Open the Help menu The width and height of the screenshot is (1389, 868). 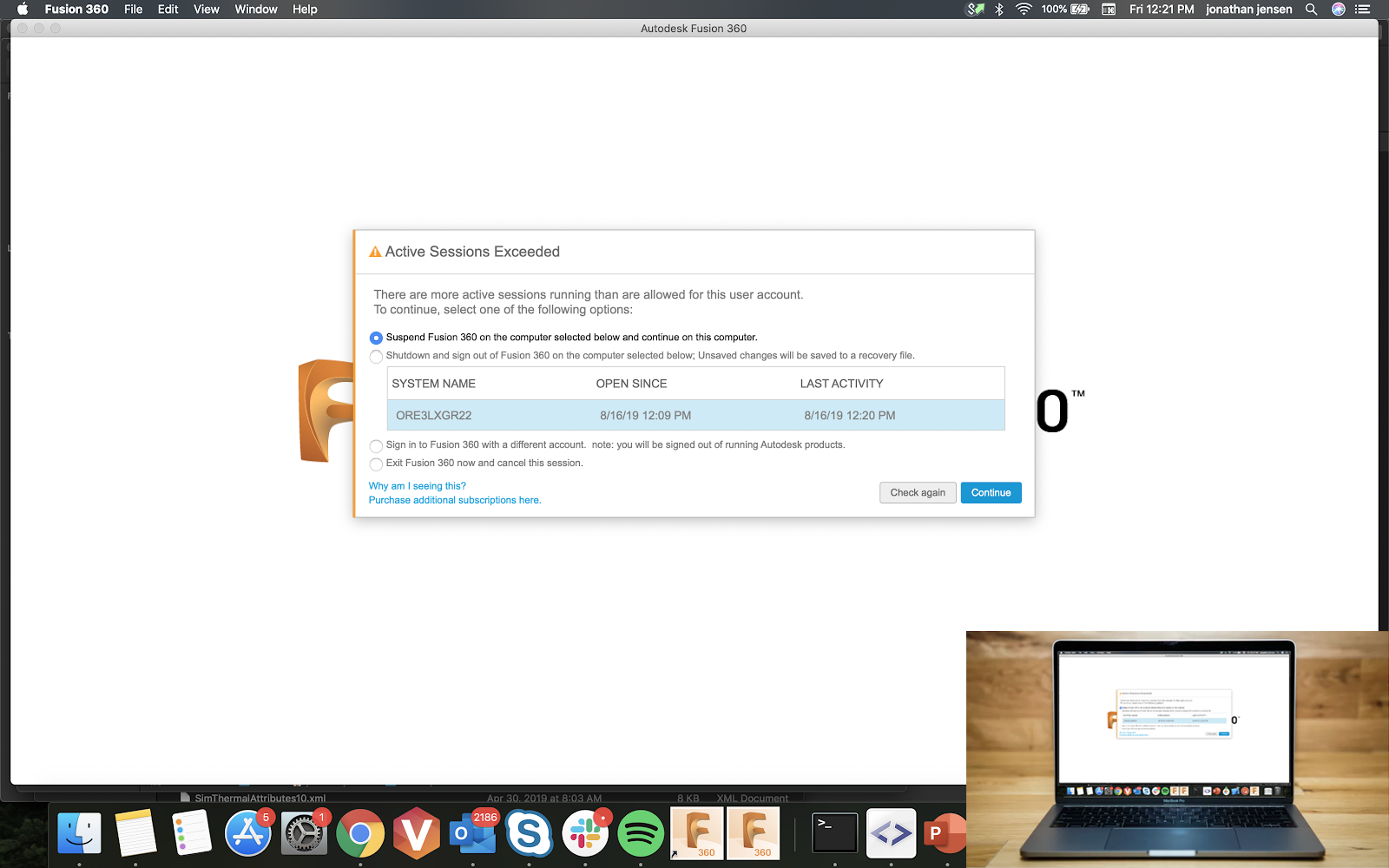click(305, 9)
